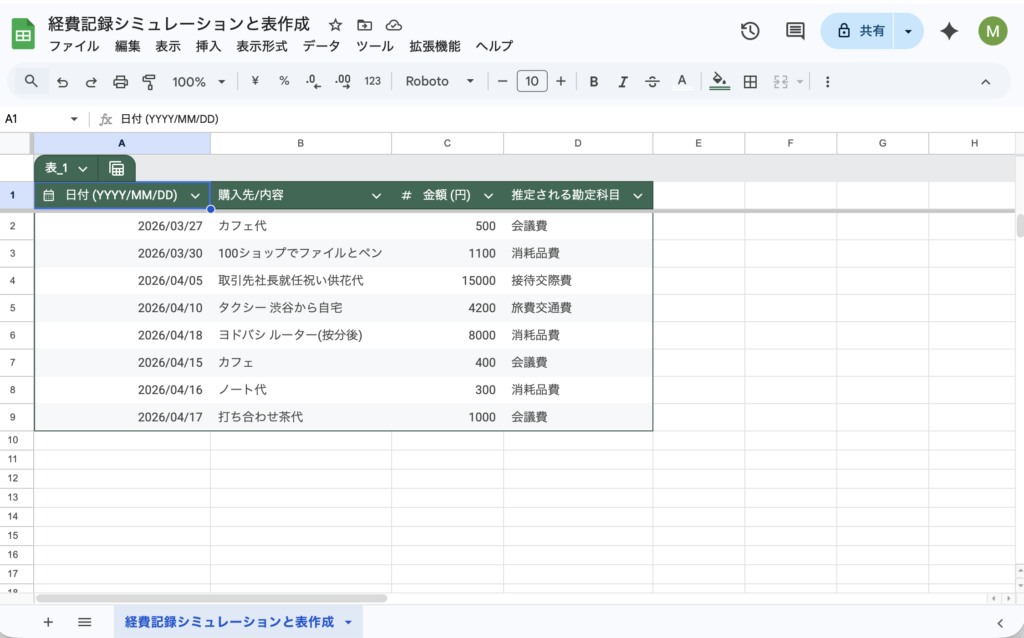Open the Roboto font dropdown
This screenshot has width=1024, height=638.
click(x=439, y=82)
